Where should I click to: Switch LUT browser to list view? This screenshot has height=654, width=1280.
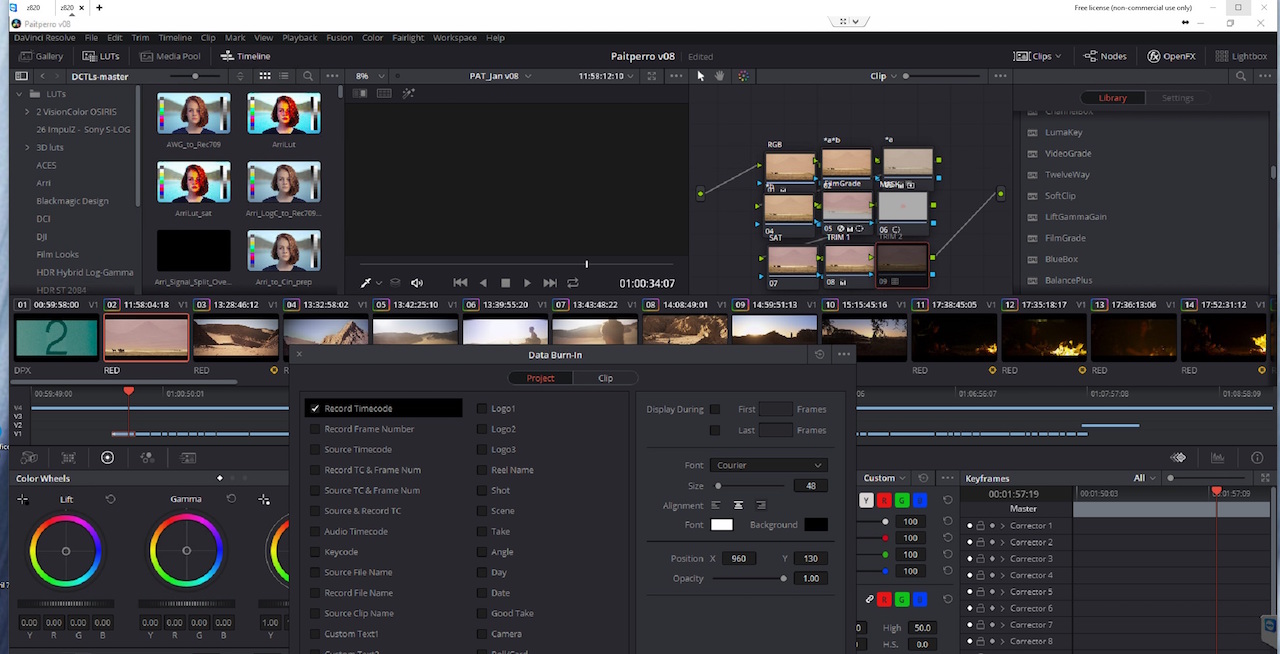[286, 76]
